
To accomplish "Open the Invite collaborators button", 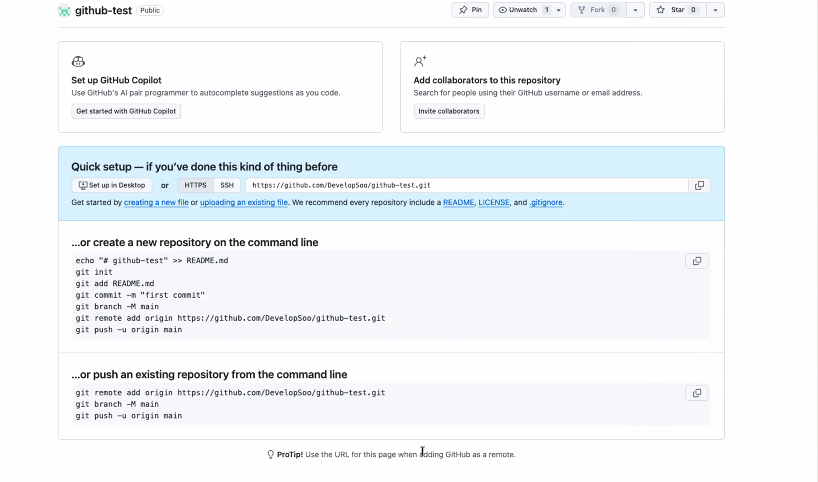I will click(x=449, y=111).
